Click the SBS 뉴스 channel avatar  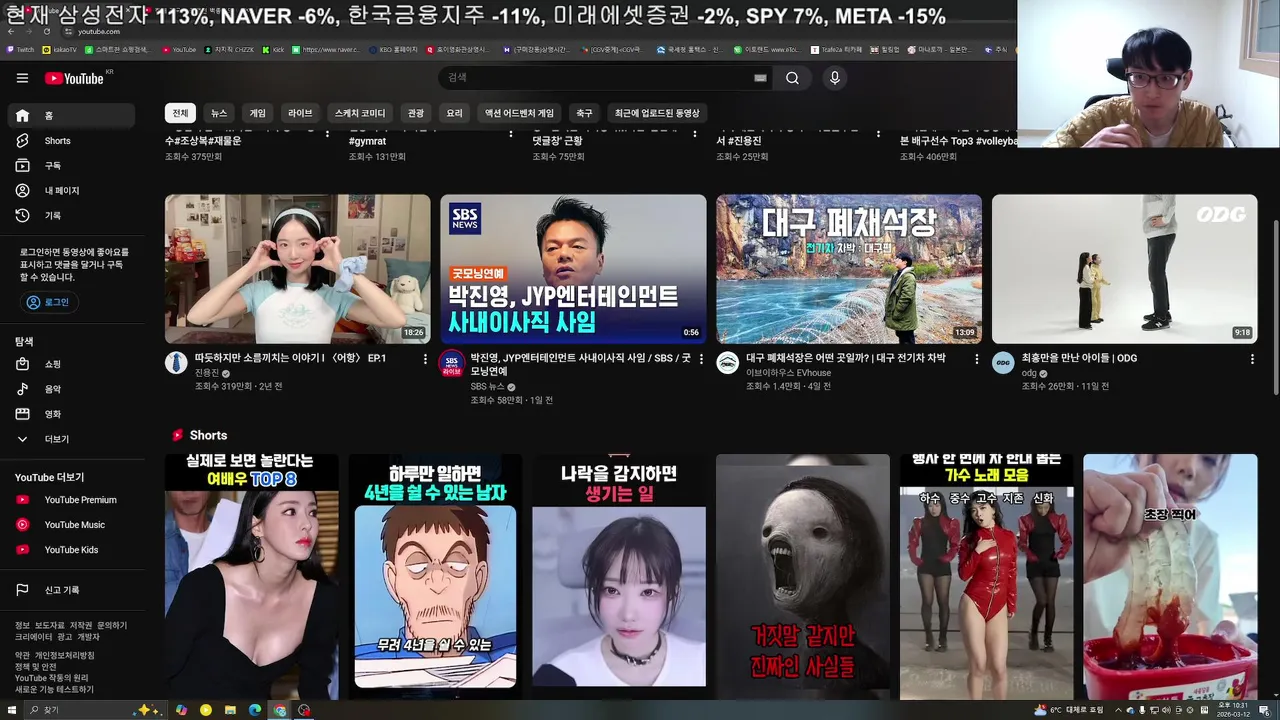452,363
